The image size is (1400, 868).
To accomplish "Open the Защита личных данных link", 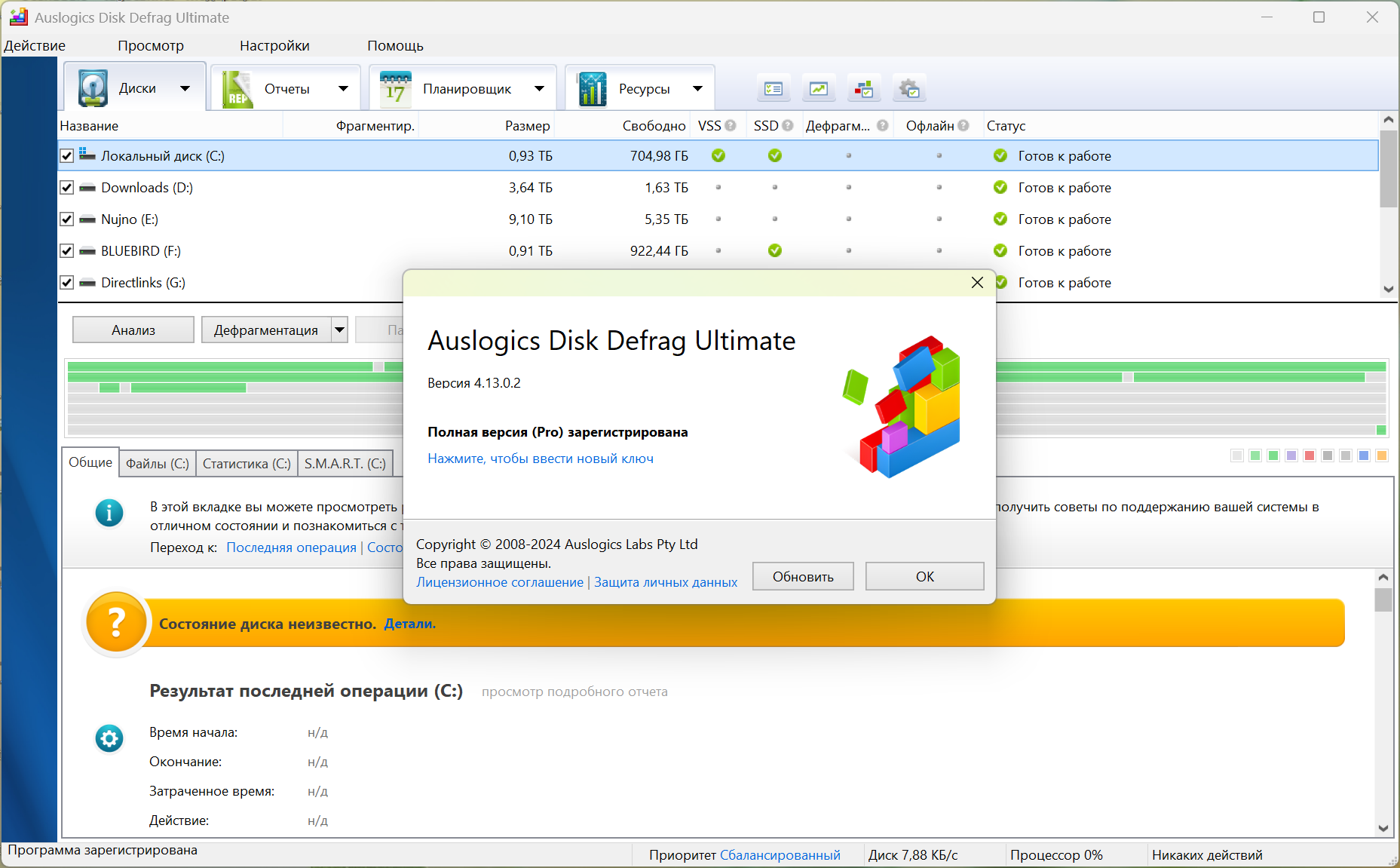I will [666, 582].
